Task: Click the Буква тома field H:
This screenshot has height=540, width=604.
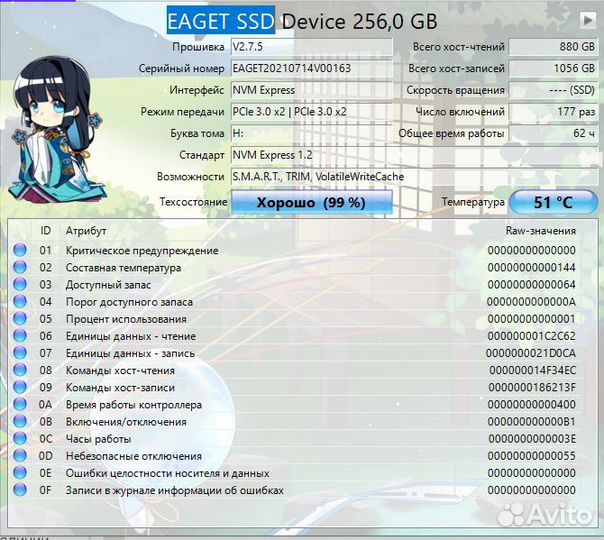Action: [x=312, y=133]
